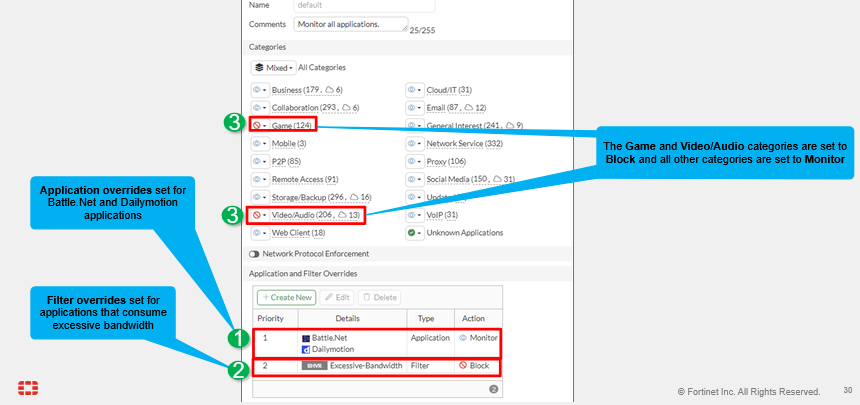Click the Priority column header

click(x=270, y=318)
